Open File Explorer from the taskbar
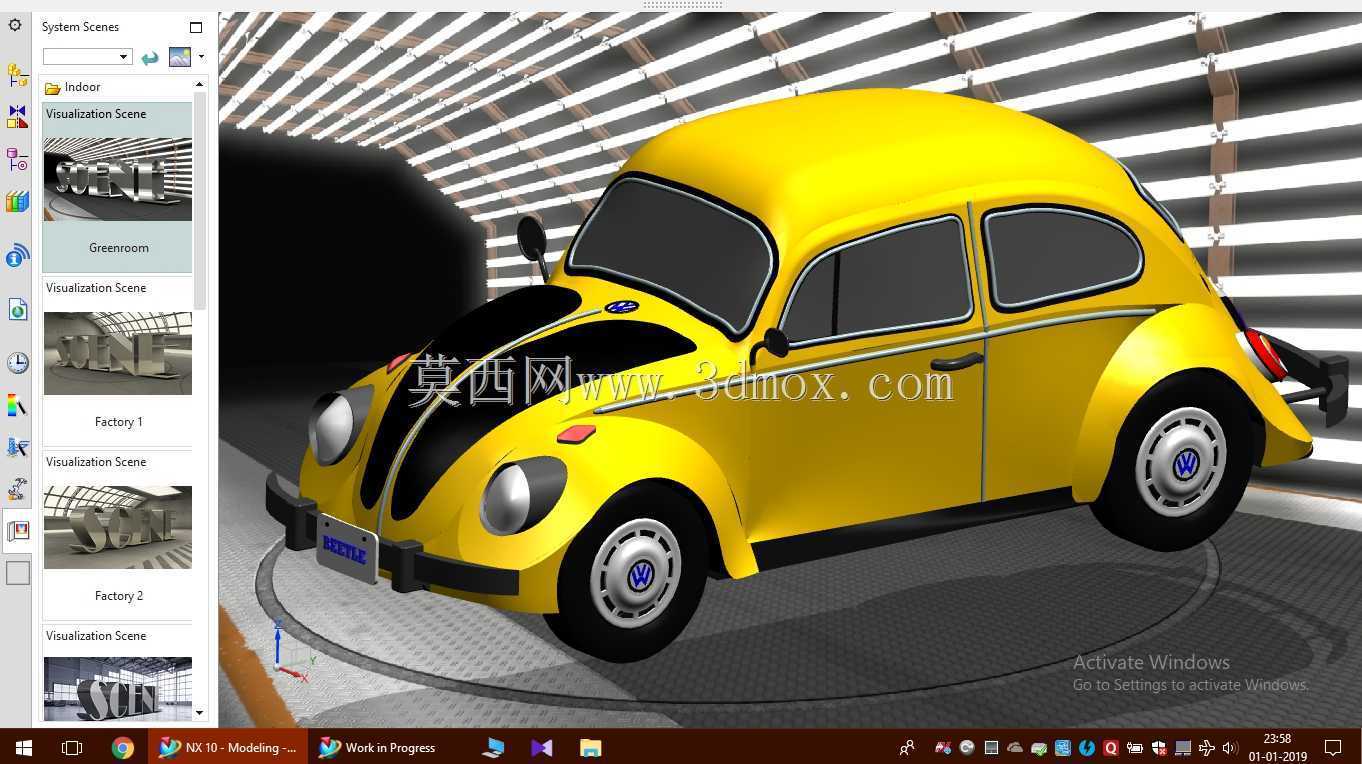Screen dimensions: 1362x764 590,747
